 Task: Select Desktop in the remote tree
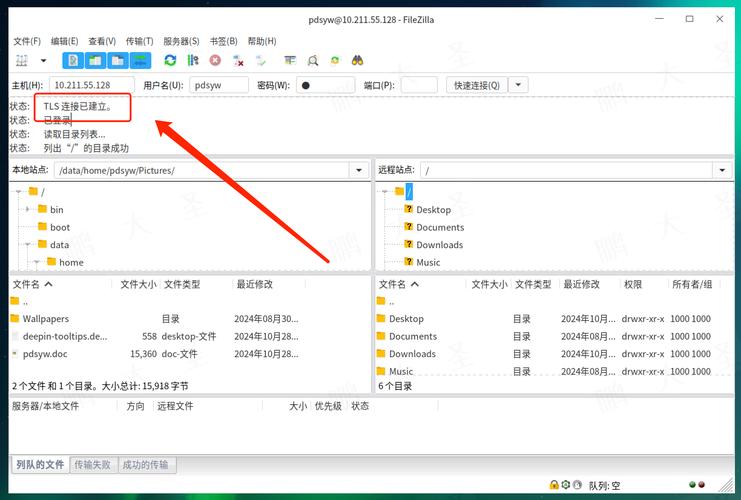(x=433, y=209)
